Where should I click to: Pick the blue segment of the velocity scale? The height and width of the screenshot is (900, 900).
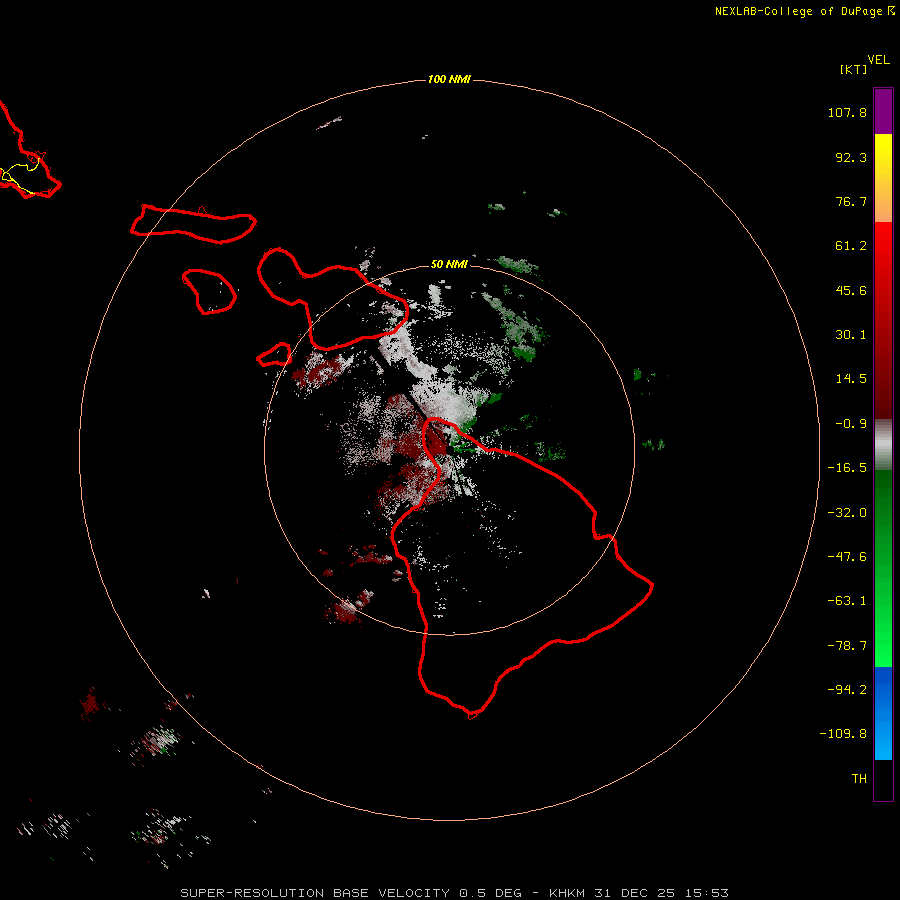tap(883, 713)
